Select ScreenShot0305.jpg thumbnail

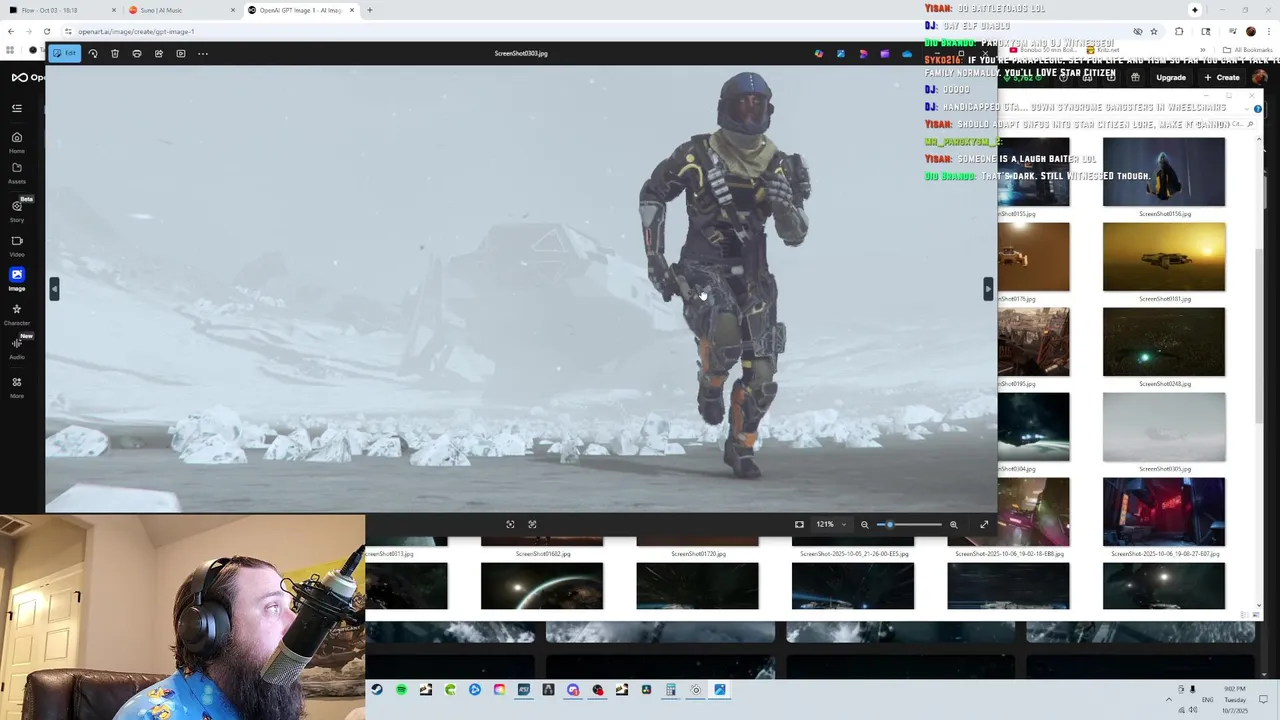(1164, 427)
